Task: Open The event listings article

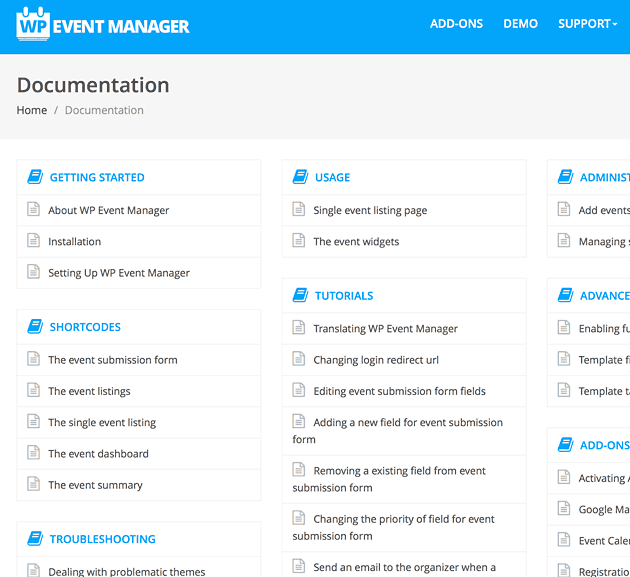Action: (x=89, y=391)
